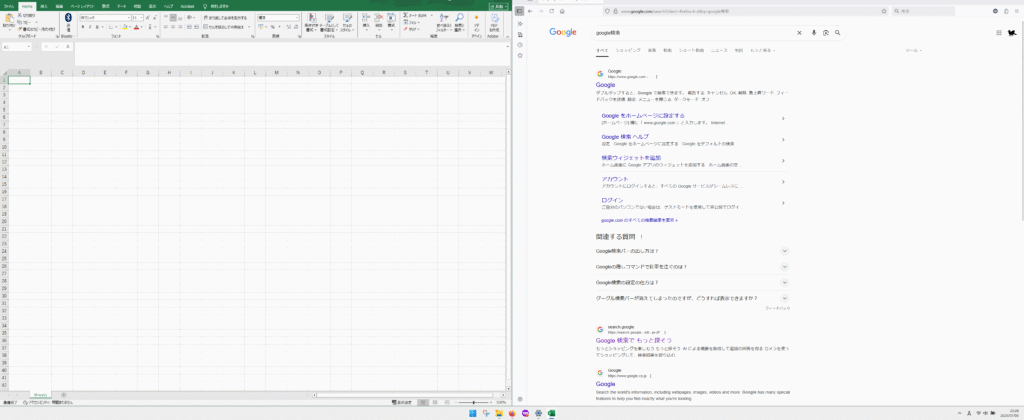Image resolution: width=1024 pixels, height=420 pixels.
Task: Switch to the Page Layout tab in Excel
Action: [x=82, y=6]
